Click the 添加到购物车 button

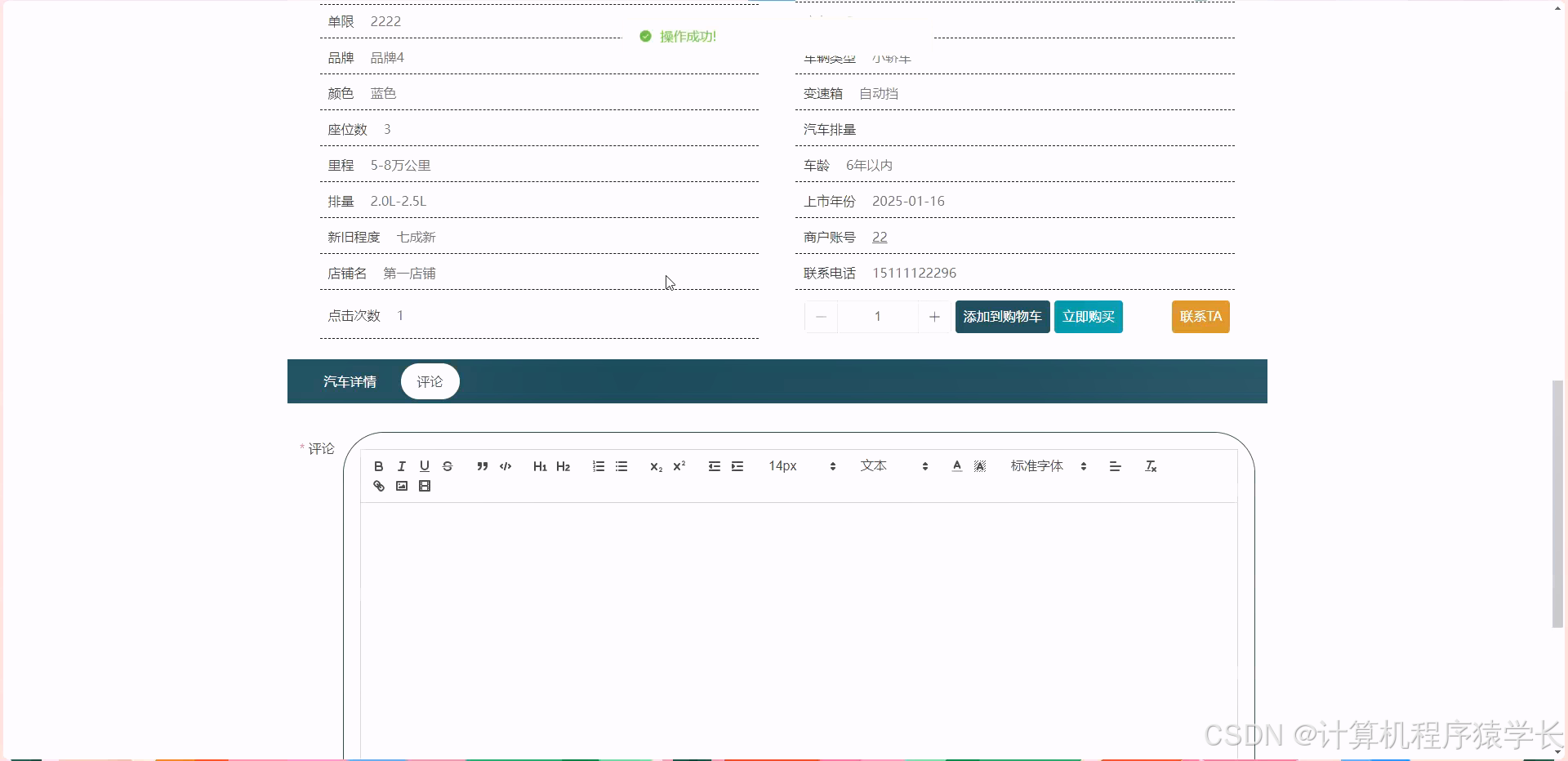(x=1002, y=317)
